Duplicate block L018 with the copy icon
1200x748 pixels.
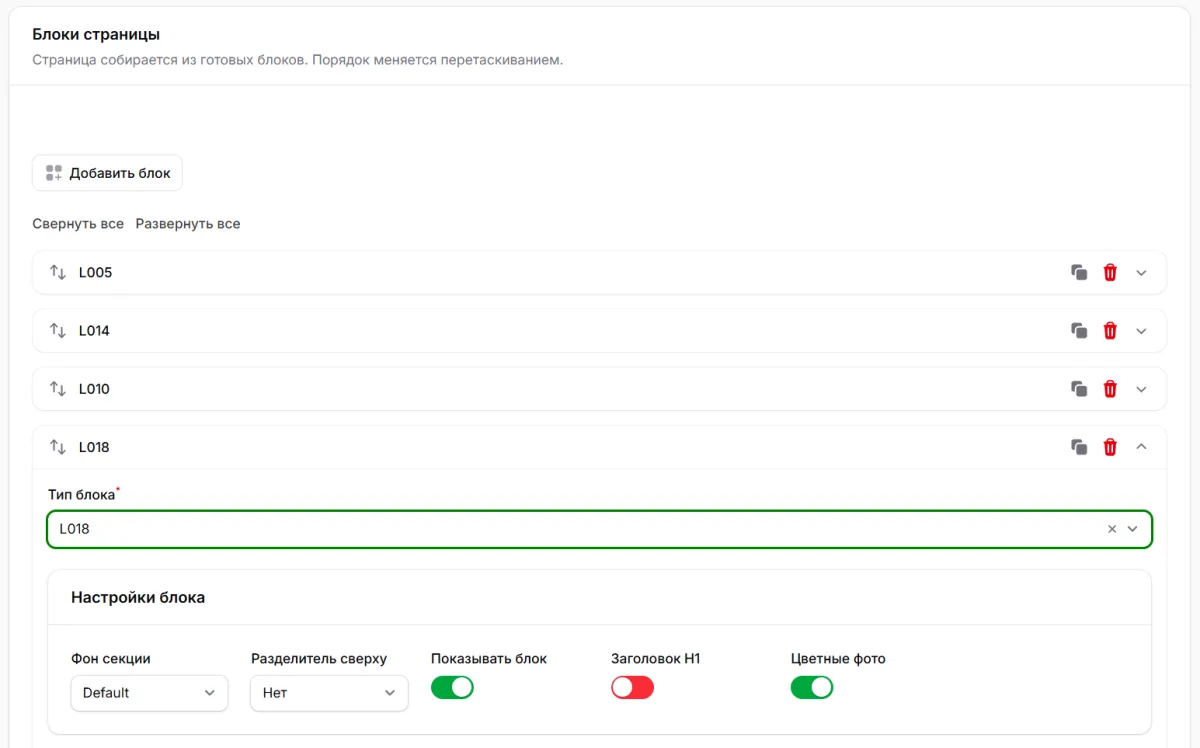click(x=1079, y=447)
